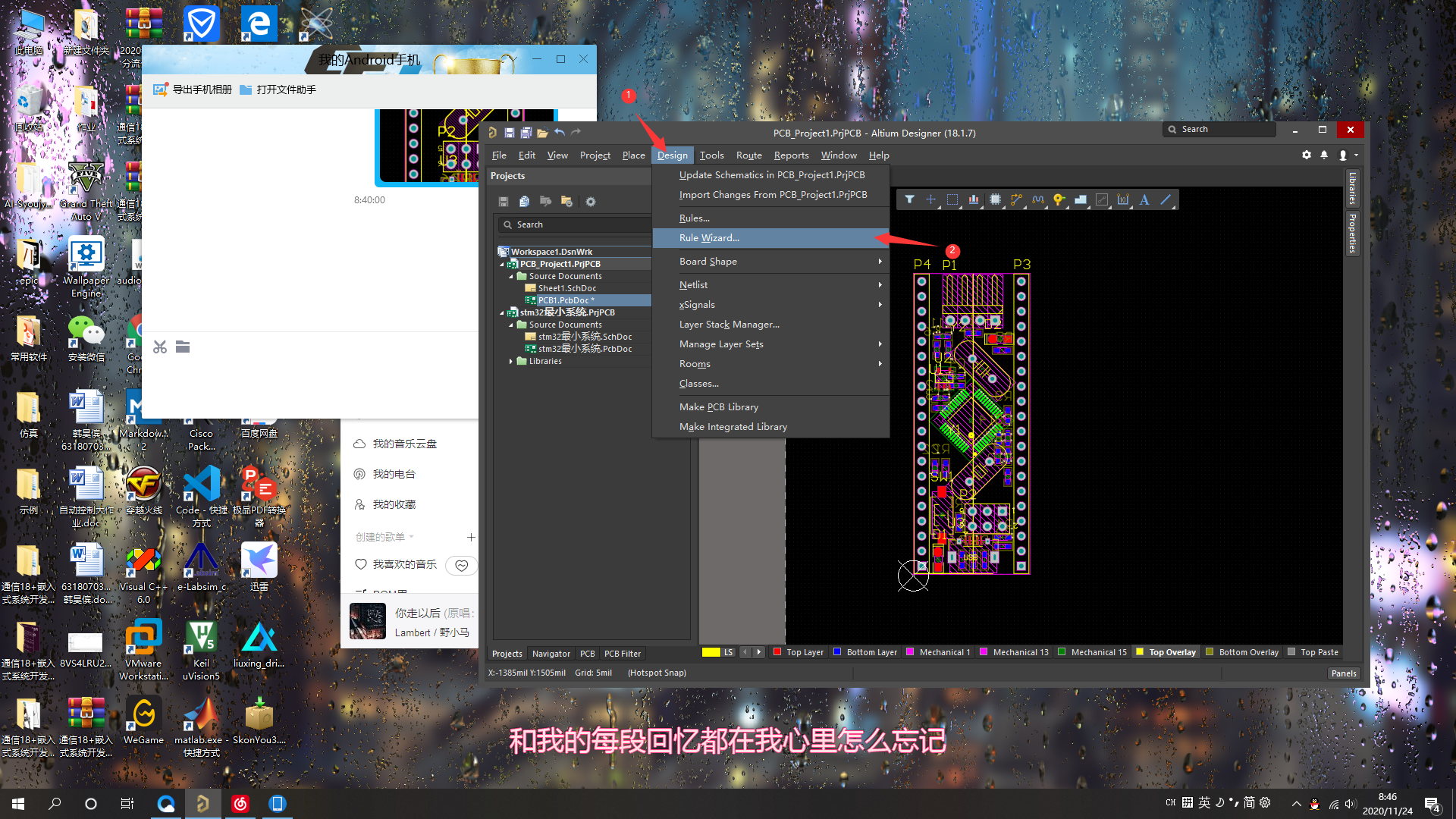Open Board Shape submenu
Viewport: 1456px width, 819px height.
[x=770, y=261]
